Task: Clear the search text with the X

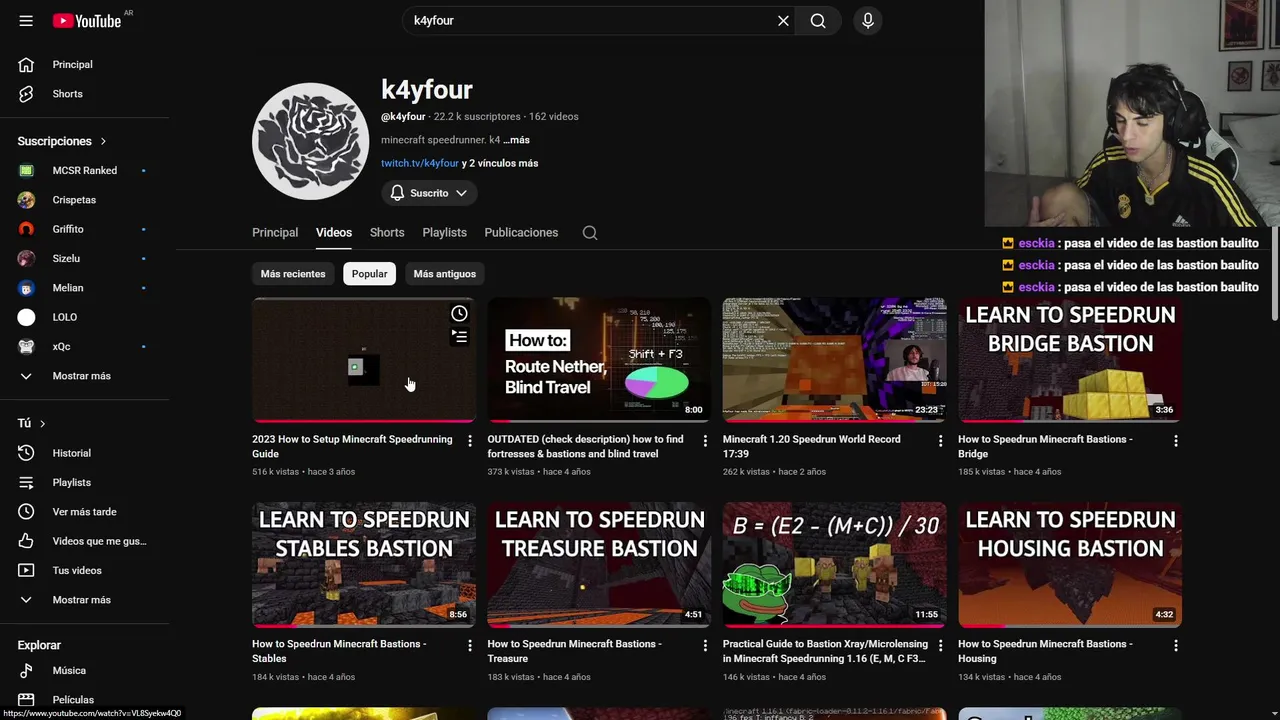Action: point(783,20)
